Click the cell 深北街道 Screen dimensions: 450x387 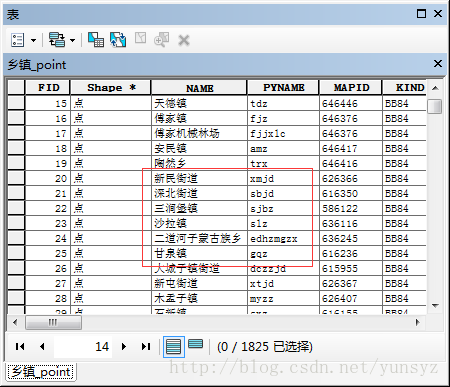tap(199, 193)
